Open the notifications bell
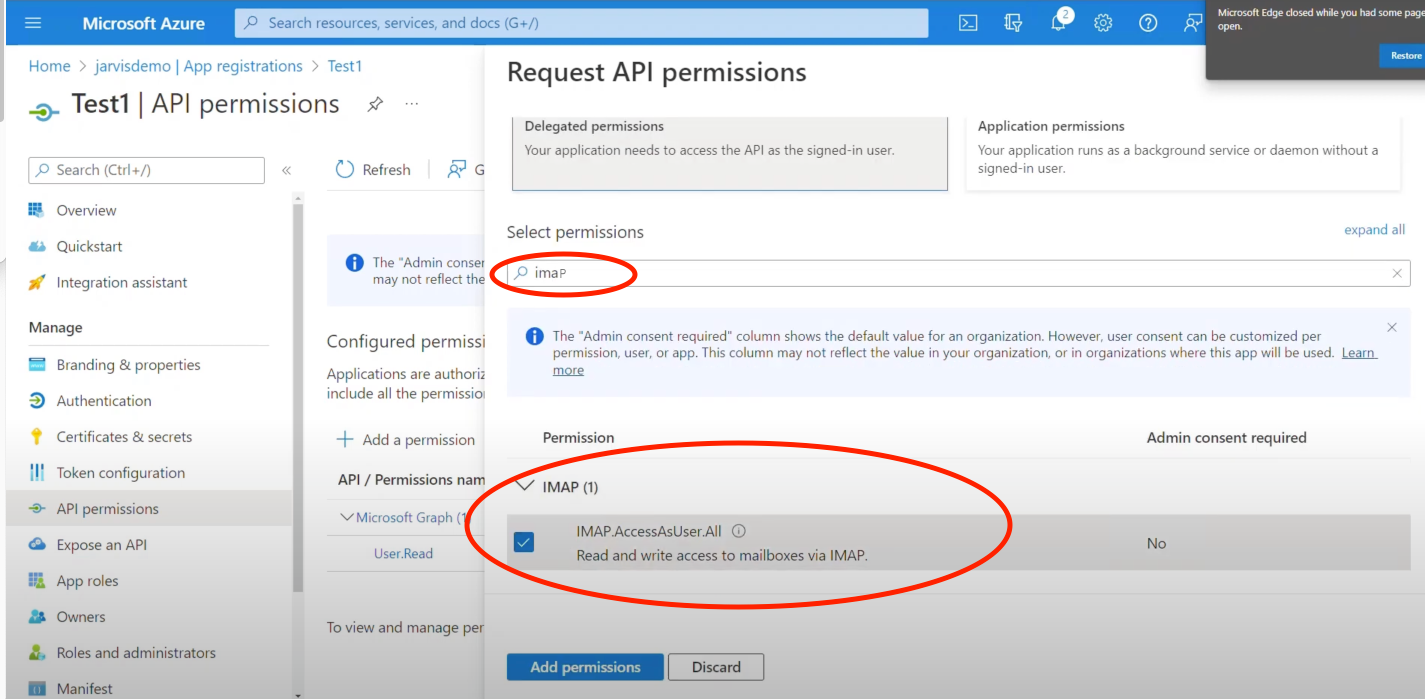Screen dimensions: 1425x699 tap(1059, 23)
